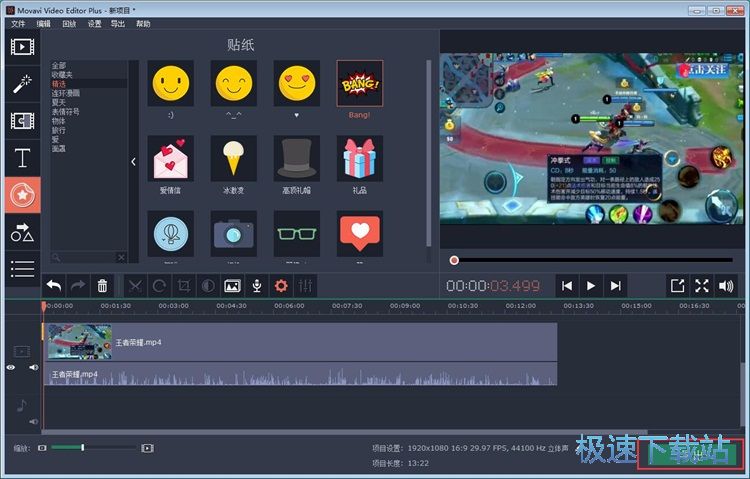Open Color adjustments tool

point(208,286)
